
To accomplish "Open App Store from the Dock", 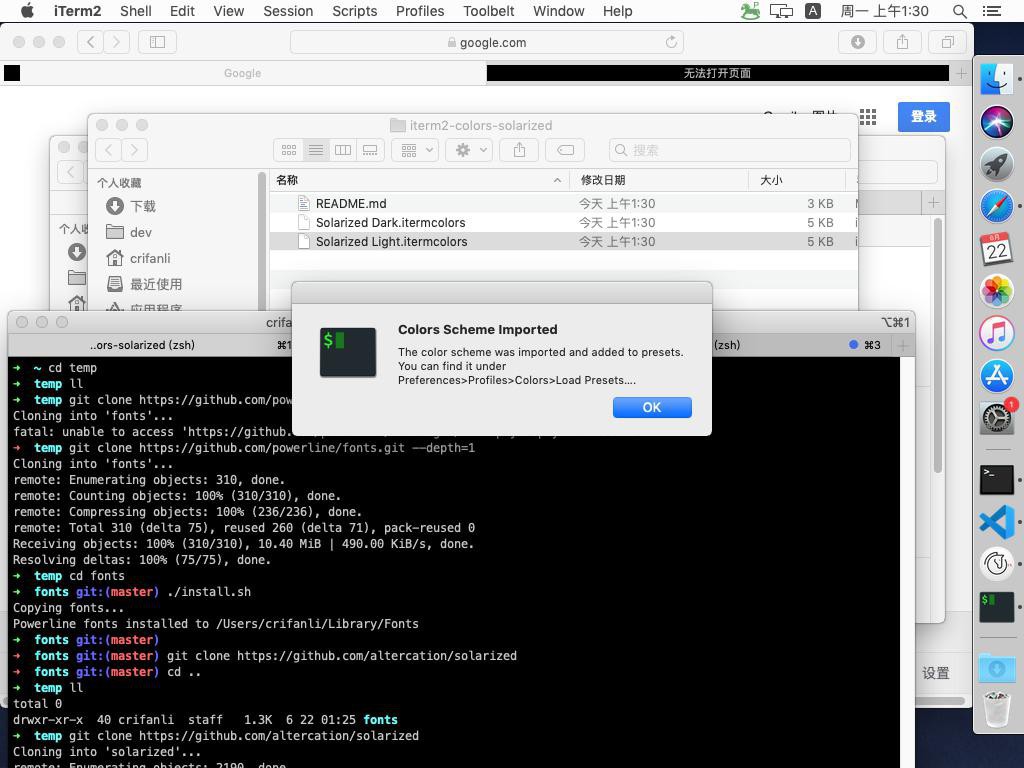I will [997, 376].
